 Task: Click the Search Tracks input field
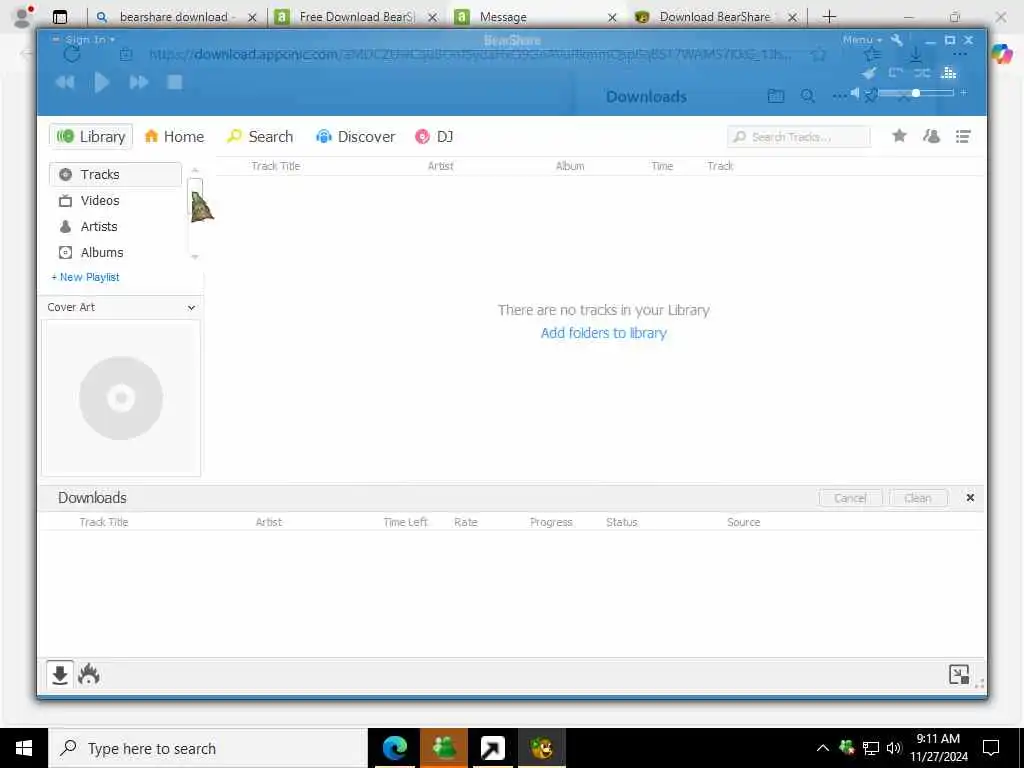click(x=799, y=137)
